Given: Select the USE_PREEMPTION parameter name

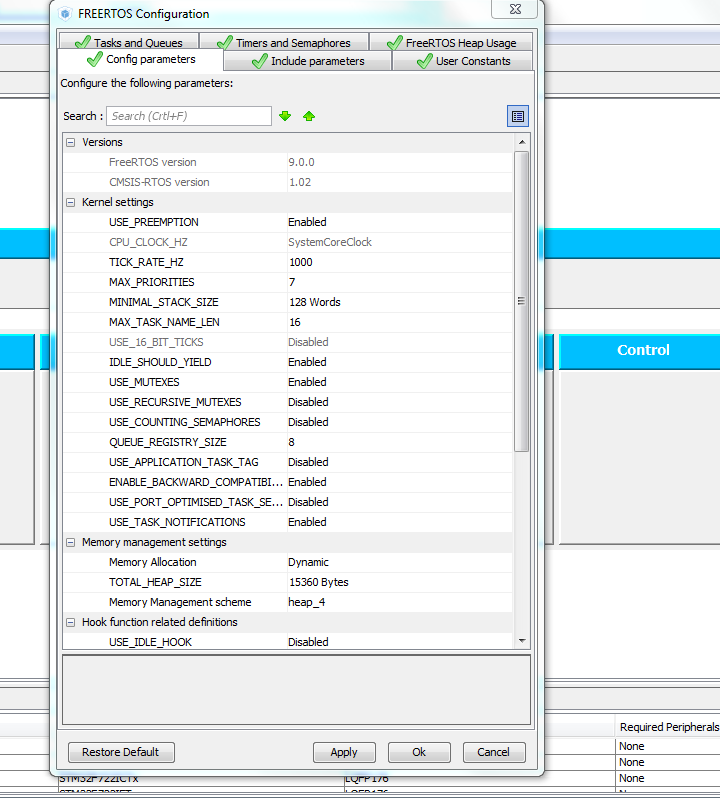Looking at the screenshot, I should tap(154, 222).
